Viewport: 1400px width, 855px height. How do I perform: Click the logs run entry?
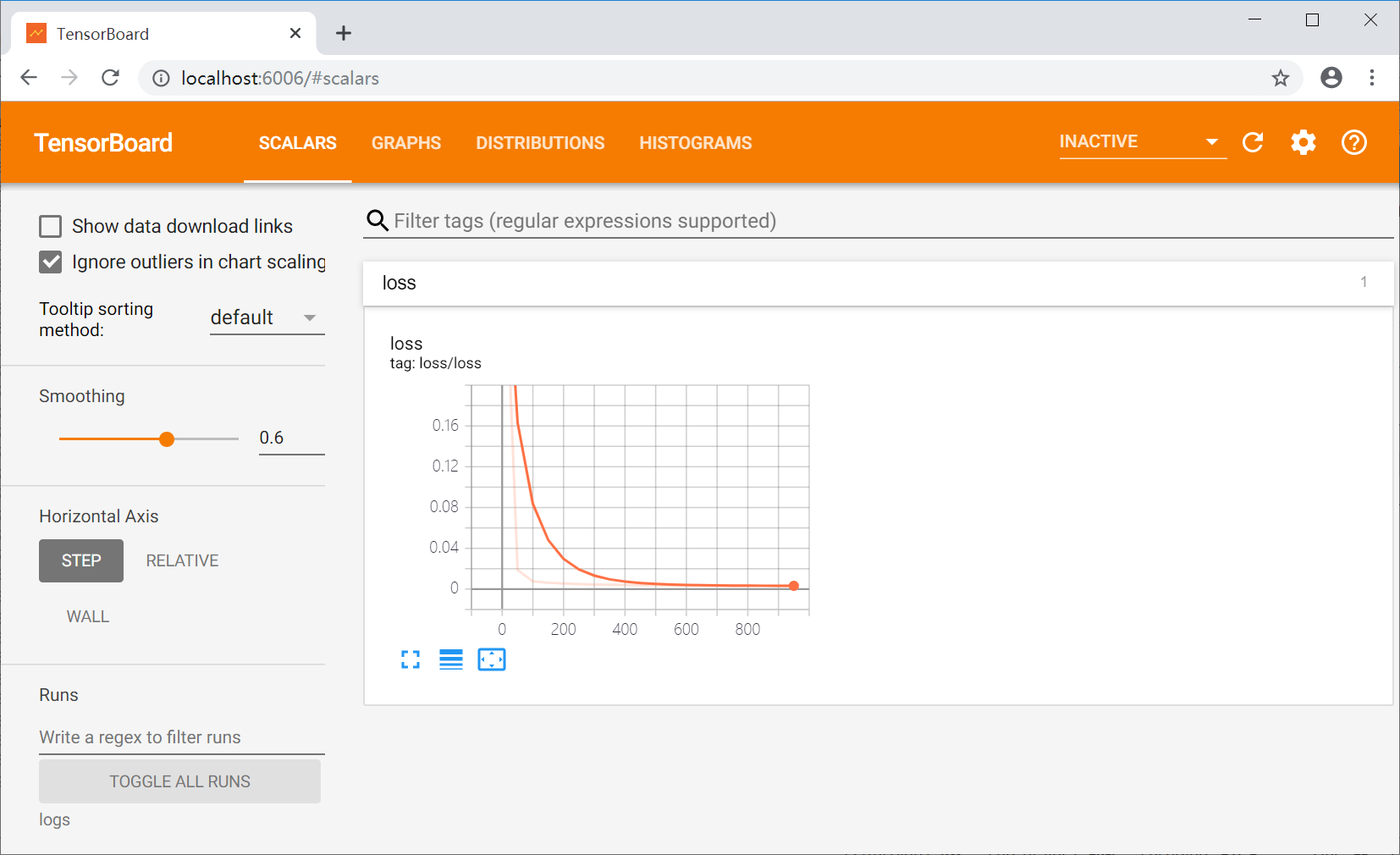54,819
